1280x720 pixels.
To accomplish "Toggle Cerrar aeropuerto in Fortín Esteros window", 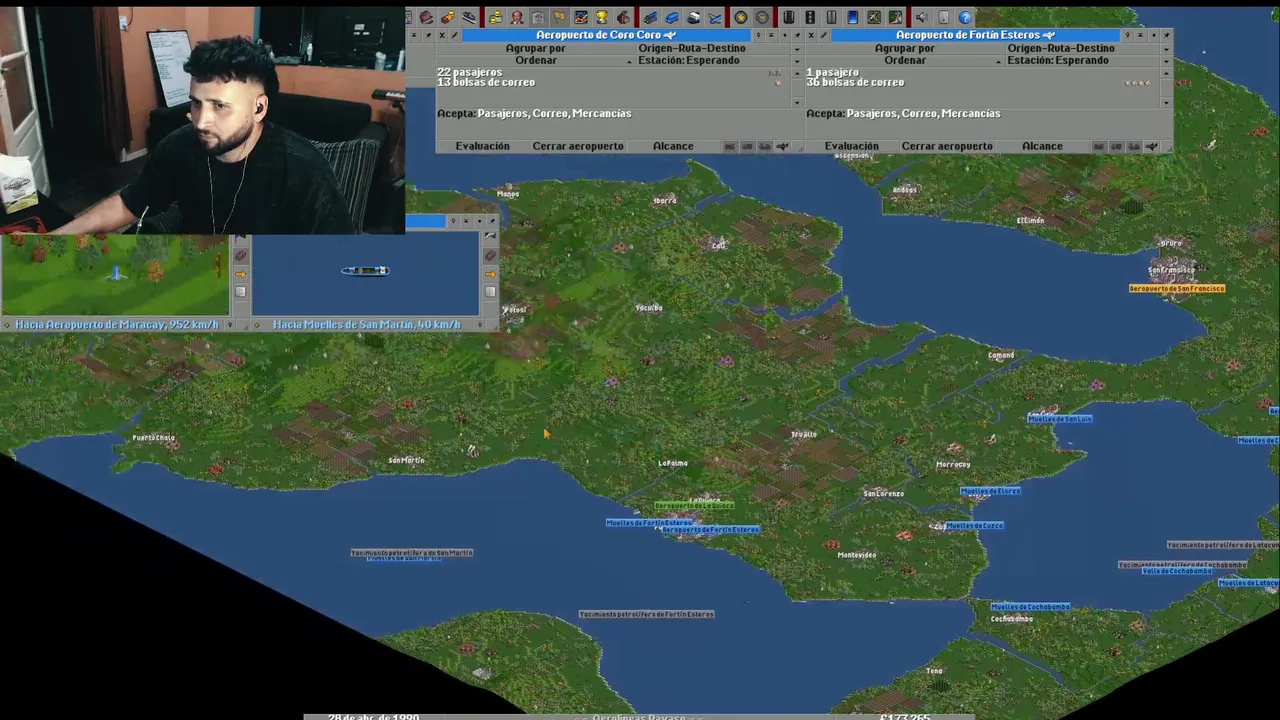I will (x=947, y=146).
